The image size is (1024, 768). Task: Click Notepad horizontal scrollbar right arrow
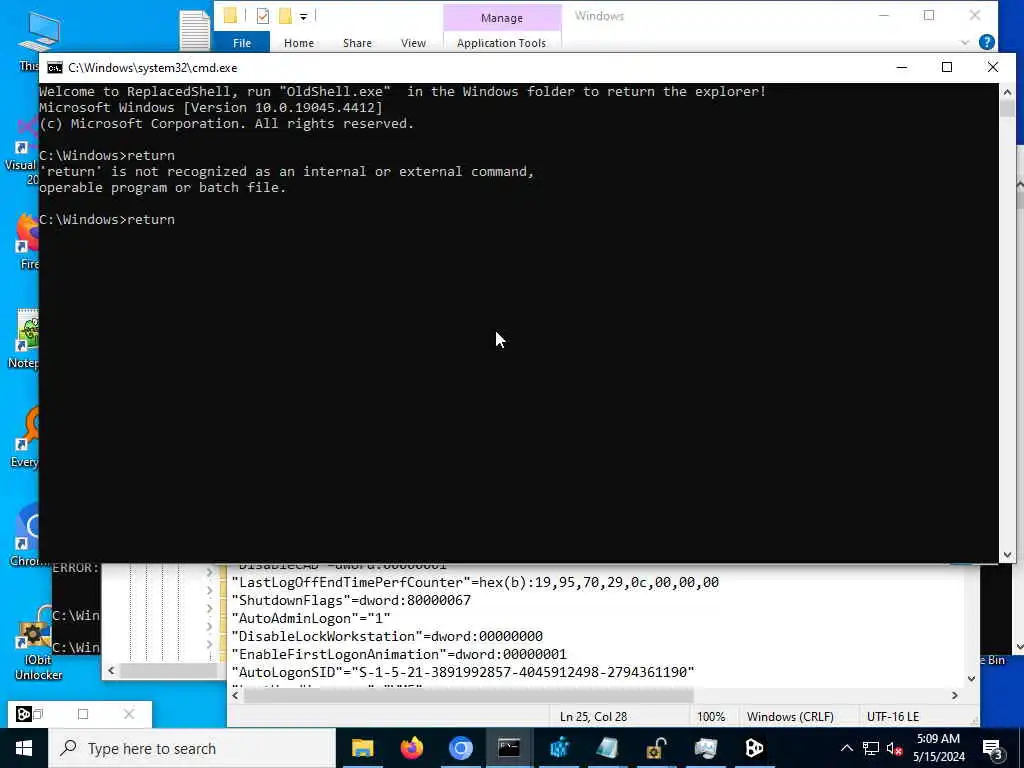click(x=954, y=696)
